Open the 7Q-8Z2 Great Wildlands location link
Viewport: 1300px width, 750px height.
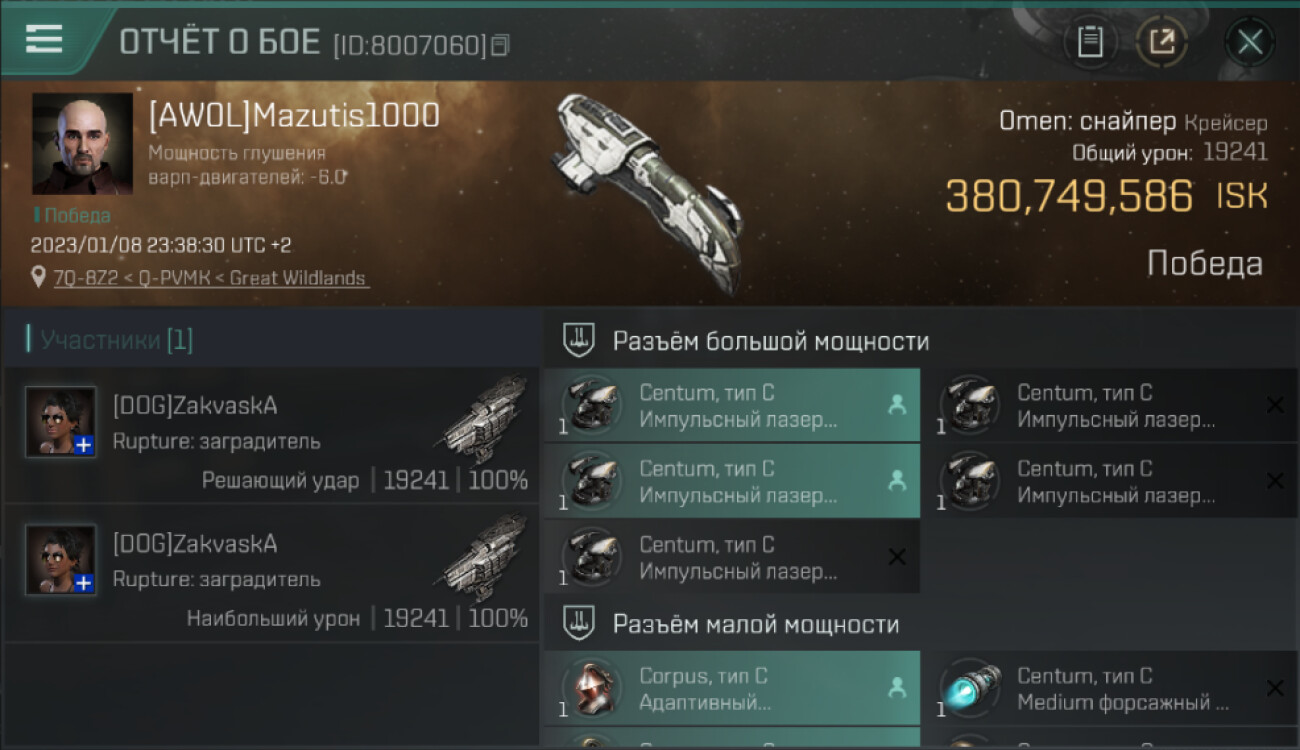click(210, 278)
